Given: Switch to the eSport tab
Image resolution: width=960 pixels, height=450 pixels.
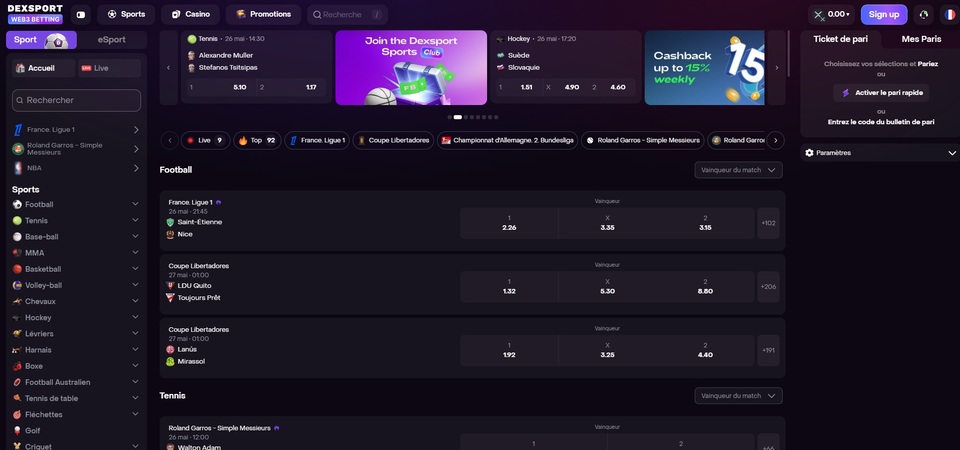Looking at the screenshot, I should pos(111,40).
